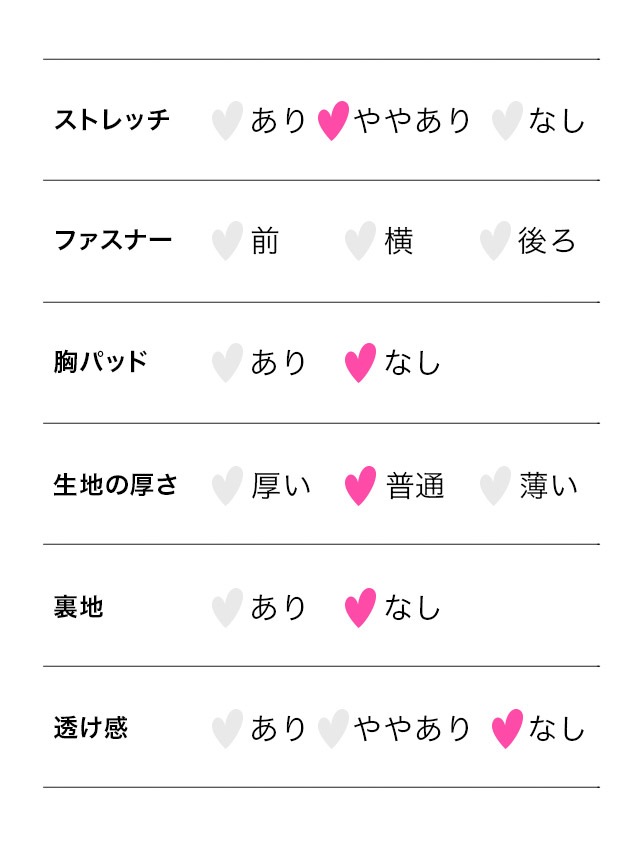Screen dimensions: 640x854
Task: Click the gray heart next to ストレッチ なし
Action: pos(507,120)
